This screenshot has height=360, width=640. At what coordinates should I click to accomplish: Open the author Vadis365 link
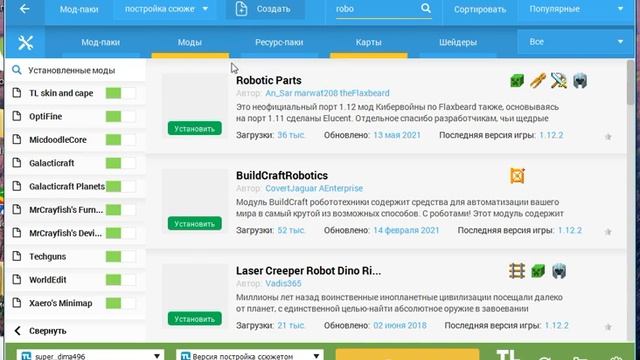283,283
